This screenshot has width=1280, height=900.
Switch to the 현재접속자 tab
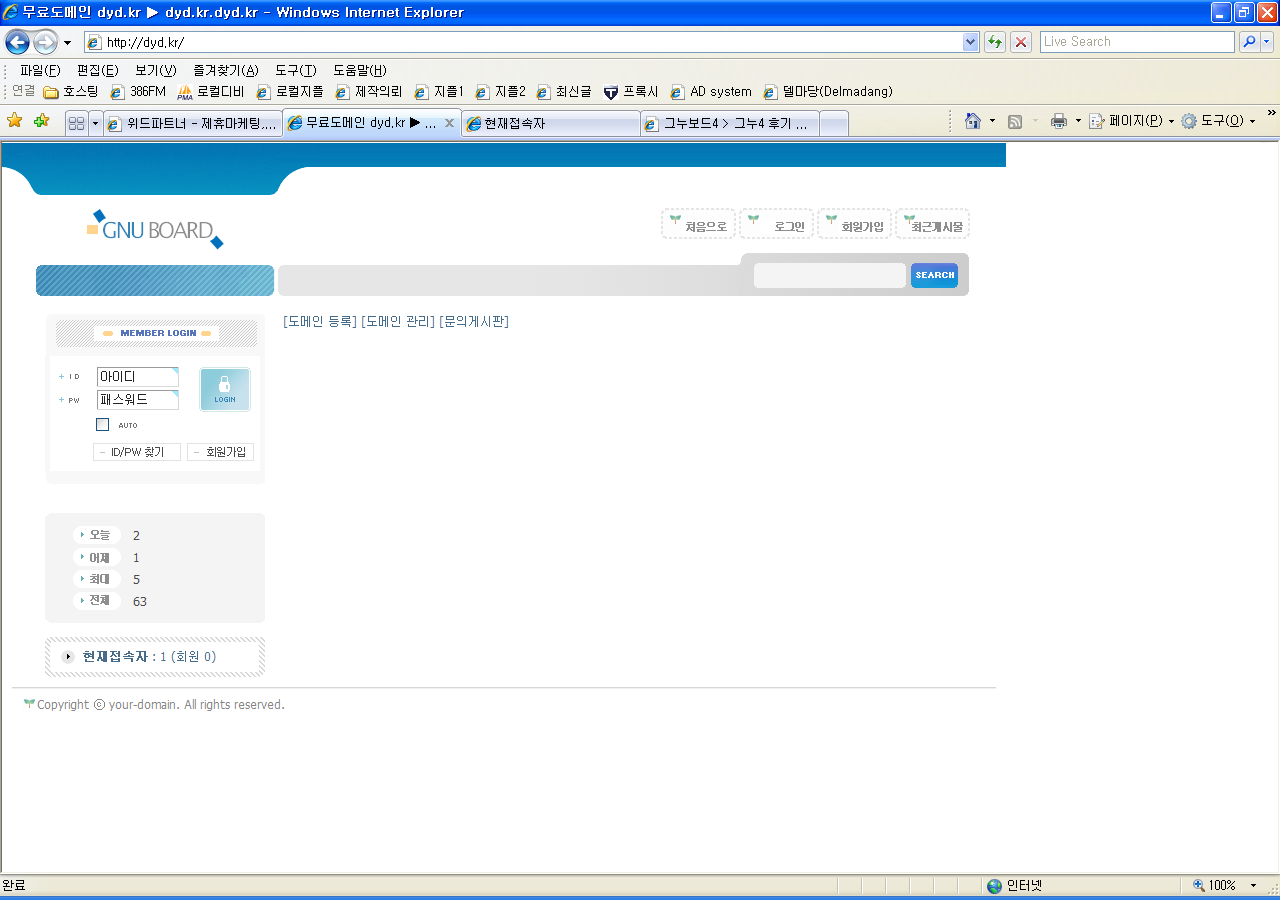tap(551, 123)
